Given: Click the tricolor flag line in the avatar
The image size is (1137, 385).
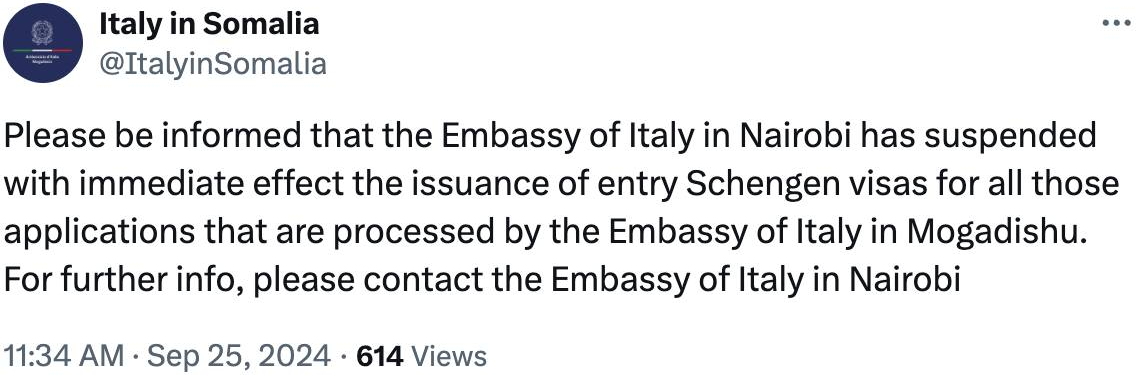Looking at the screenshot, I should [43, 50].
